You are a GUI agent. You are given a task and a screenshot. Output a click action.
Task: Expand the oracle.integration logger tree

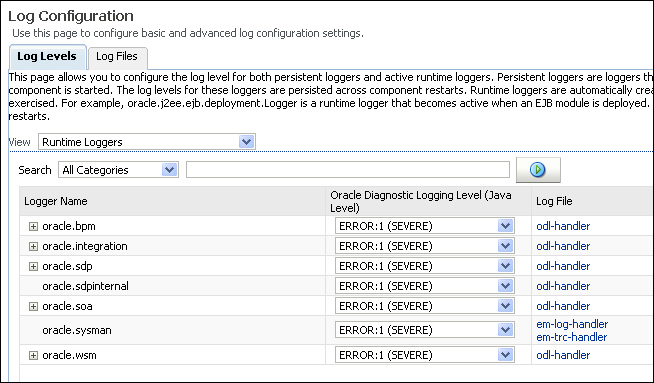pyautogui.click(x=33, y=246)
